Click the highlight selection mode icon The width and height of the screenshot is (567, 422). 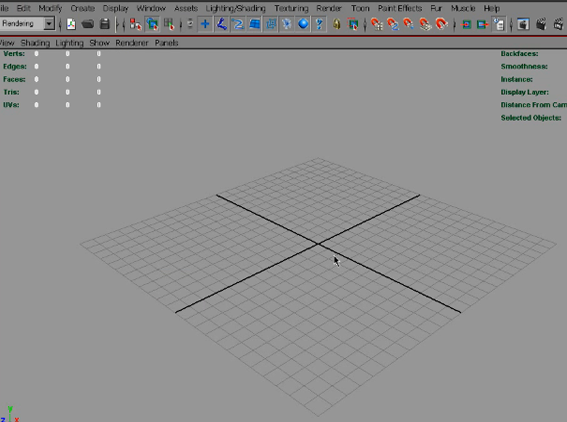[x=353, y=24]
